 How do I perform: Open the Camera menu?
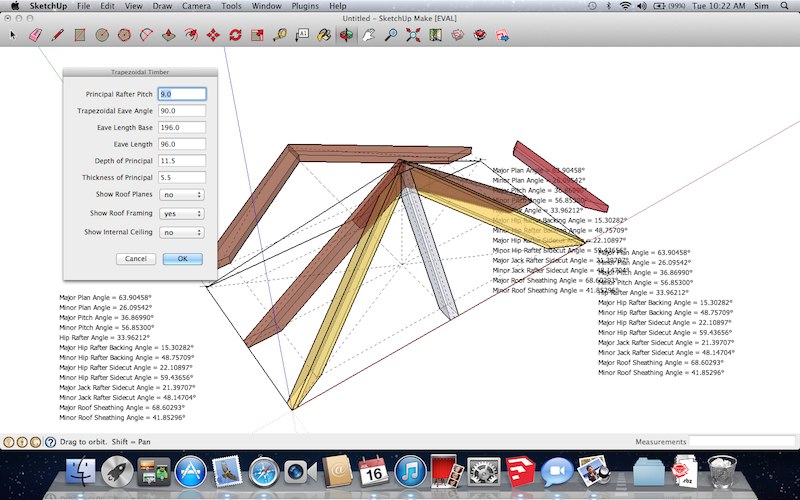(x=196, y=6)
